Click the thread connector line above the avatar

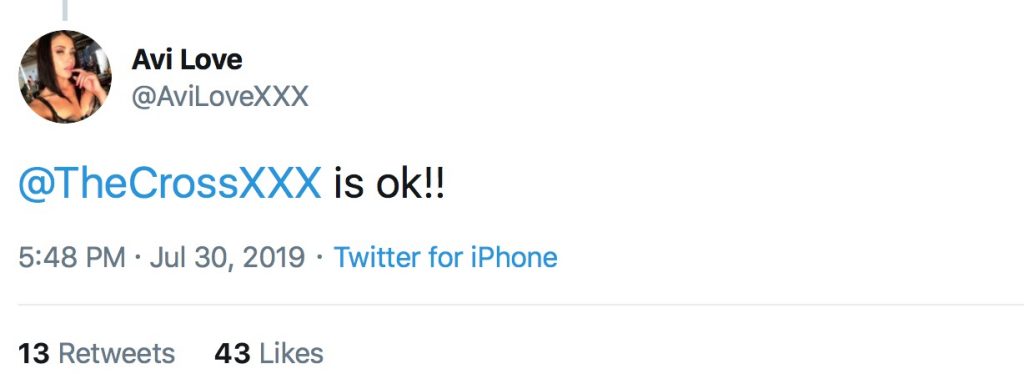pyautogui.click(x=65, y=10)
